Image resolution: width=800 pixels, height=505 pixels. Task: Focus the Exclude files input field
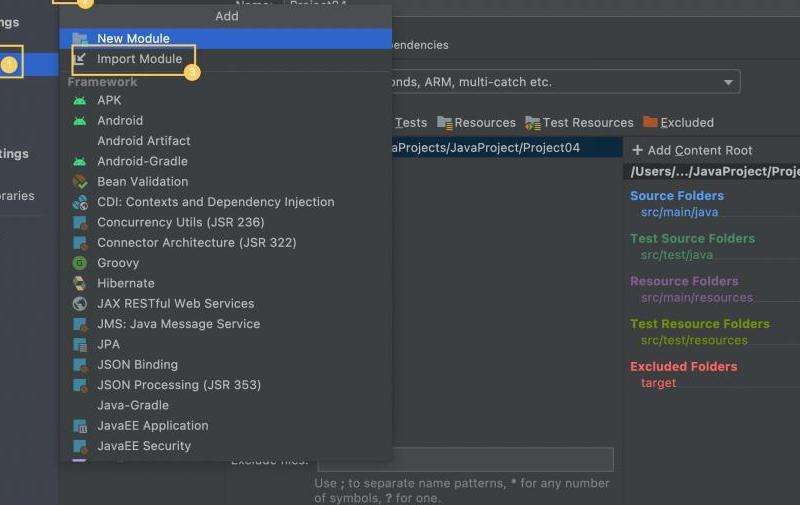pos(465,460)
